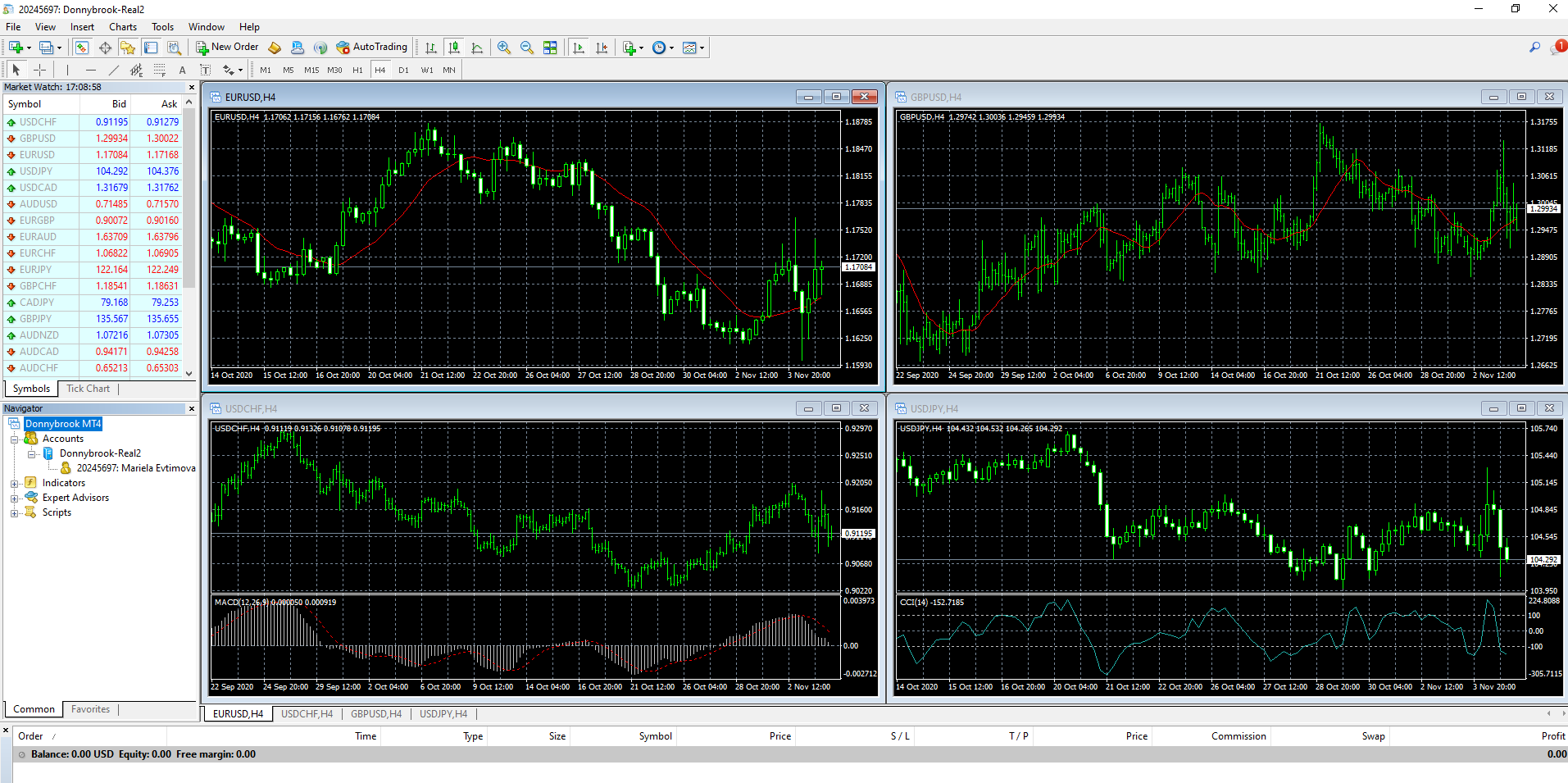Open the Strategy Tester icon
Image resolution: width=1568 pixels, height=783 pixels.
(174, 48)
